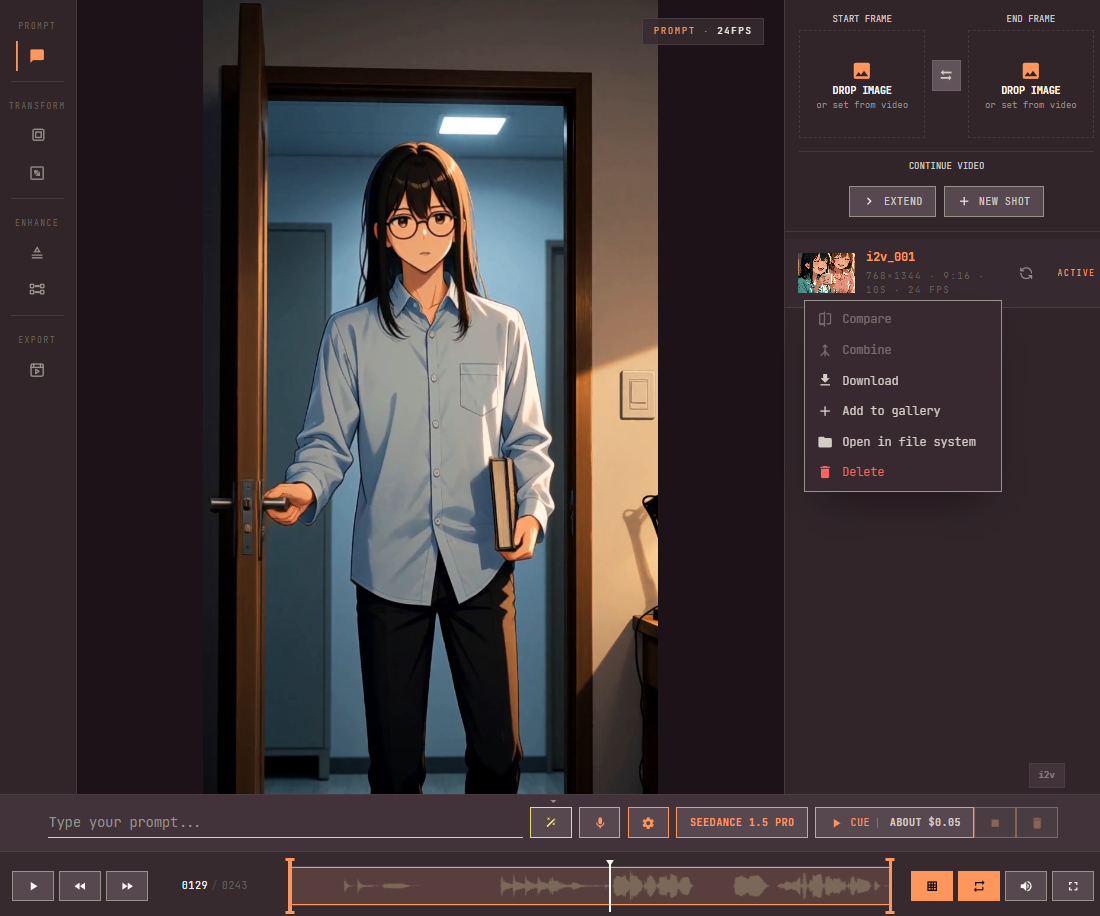Toggle the loop playback button
This screenshot has width=1100, height=916.
979,886
